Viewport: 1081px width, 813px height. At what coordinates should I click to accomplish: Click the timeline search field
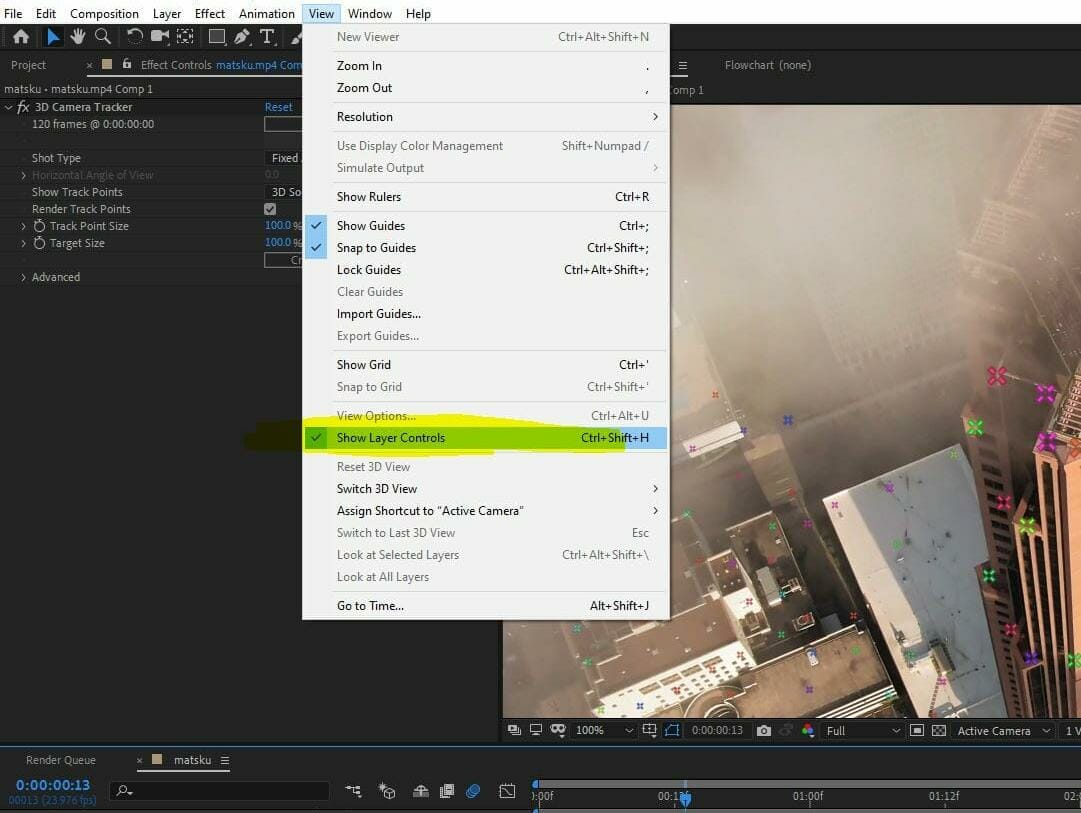[221, 791]
